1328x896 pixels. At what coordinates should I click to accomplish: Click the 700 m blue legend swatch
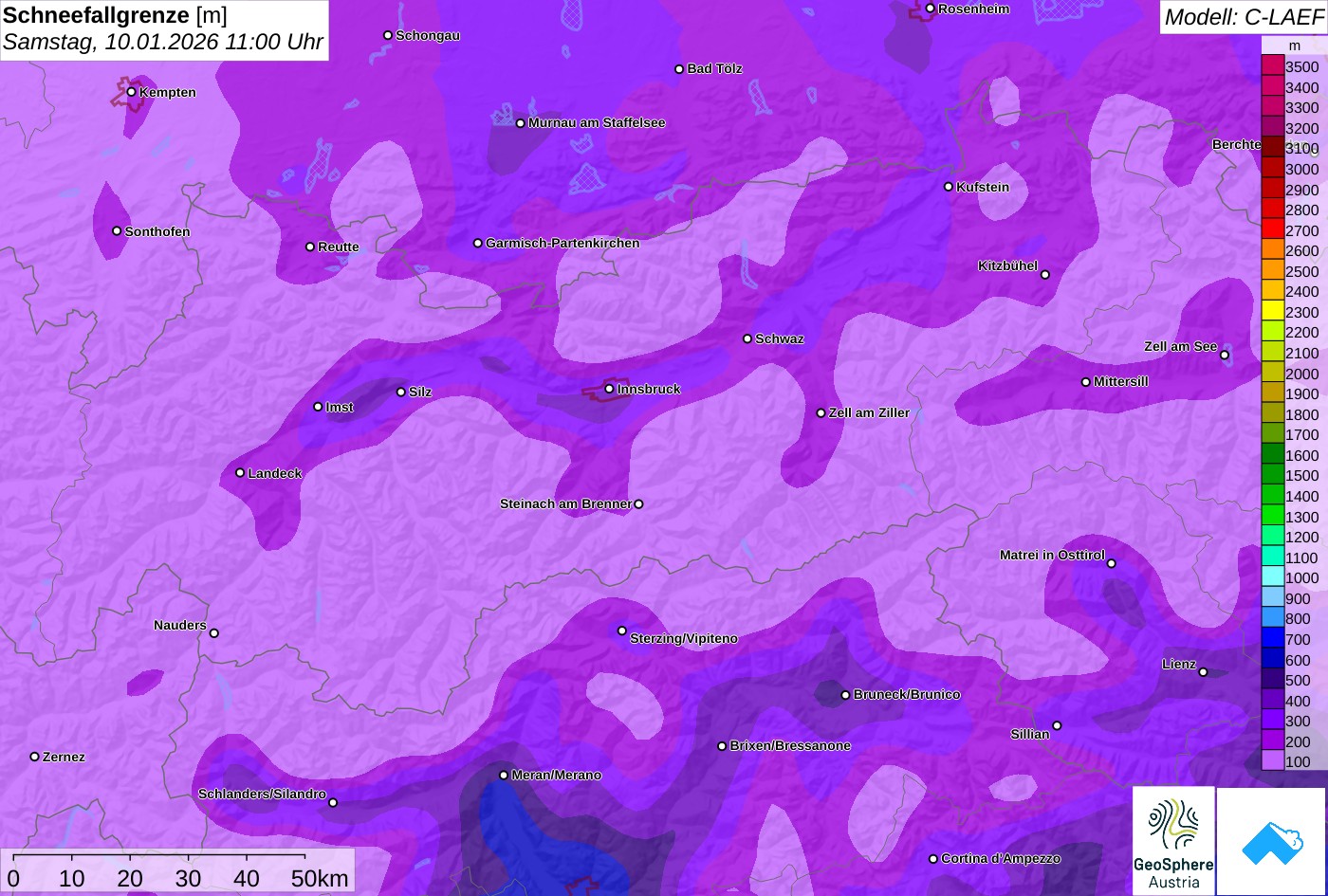1272,638
